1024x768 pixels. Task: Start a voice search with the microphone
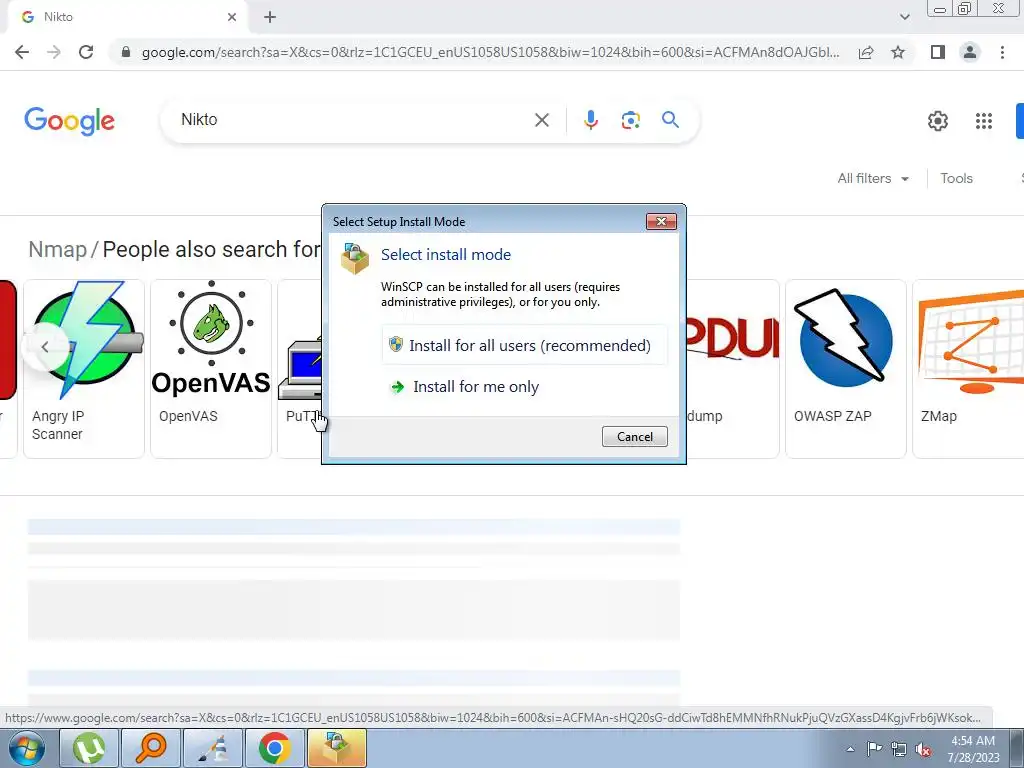tap(590, 120)
